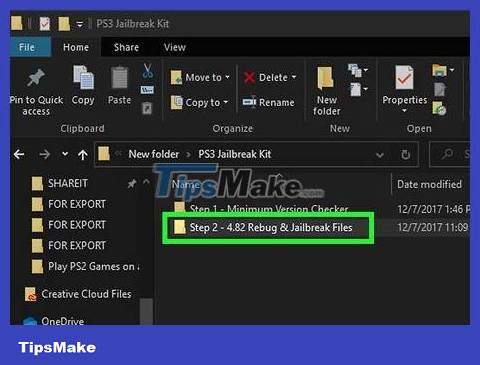The image size is (480, 365).
Task: Open Customize Quick Access Toolbar dropdown
Action: click(80, 24)
